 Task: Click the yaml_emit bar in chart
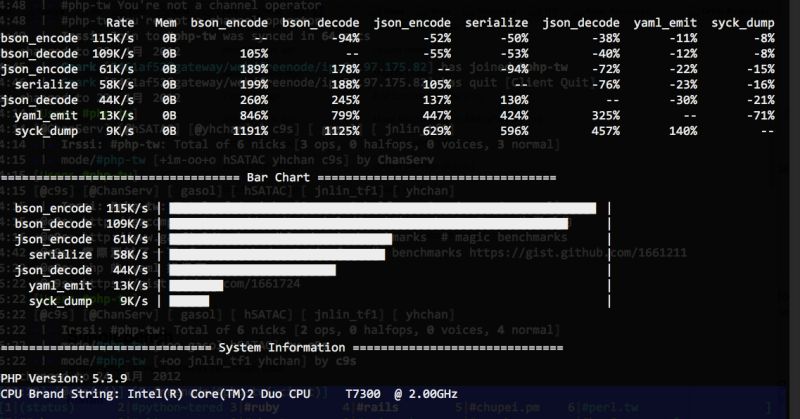196,286
